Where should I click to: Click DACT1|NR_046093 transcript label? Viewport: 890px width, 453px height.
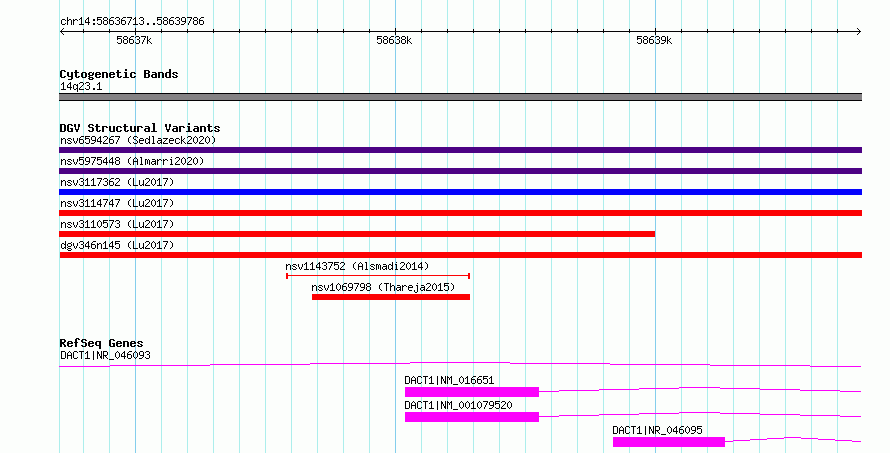(106, 355)
